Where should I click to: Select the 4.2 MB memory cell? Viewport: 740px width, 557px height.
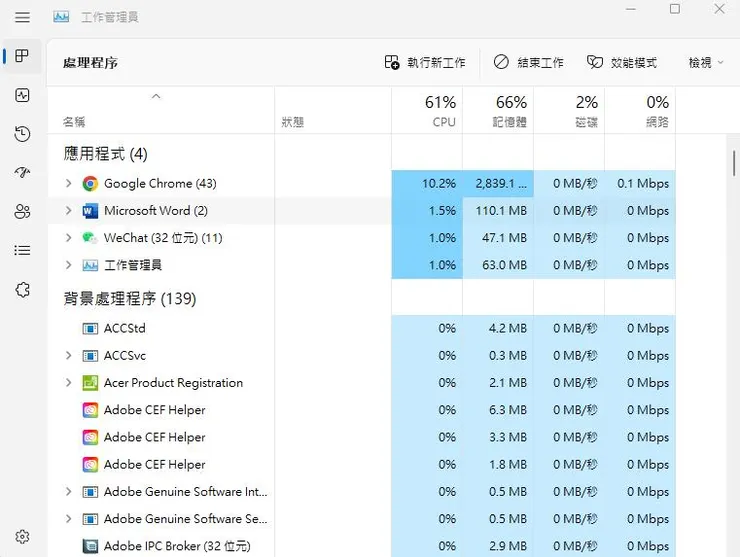tap(498, 329)
